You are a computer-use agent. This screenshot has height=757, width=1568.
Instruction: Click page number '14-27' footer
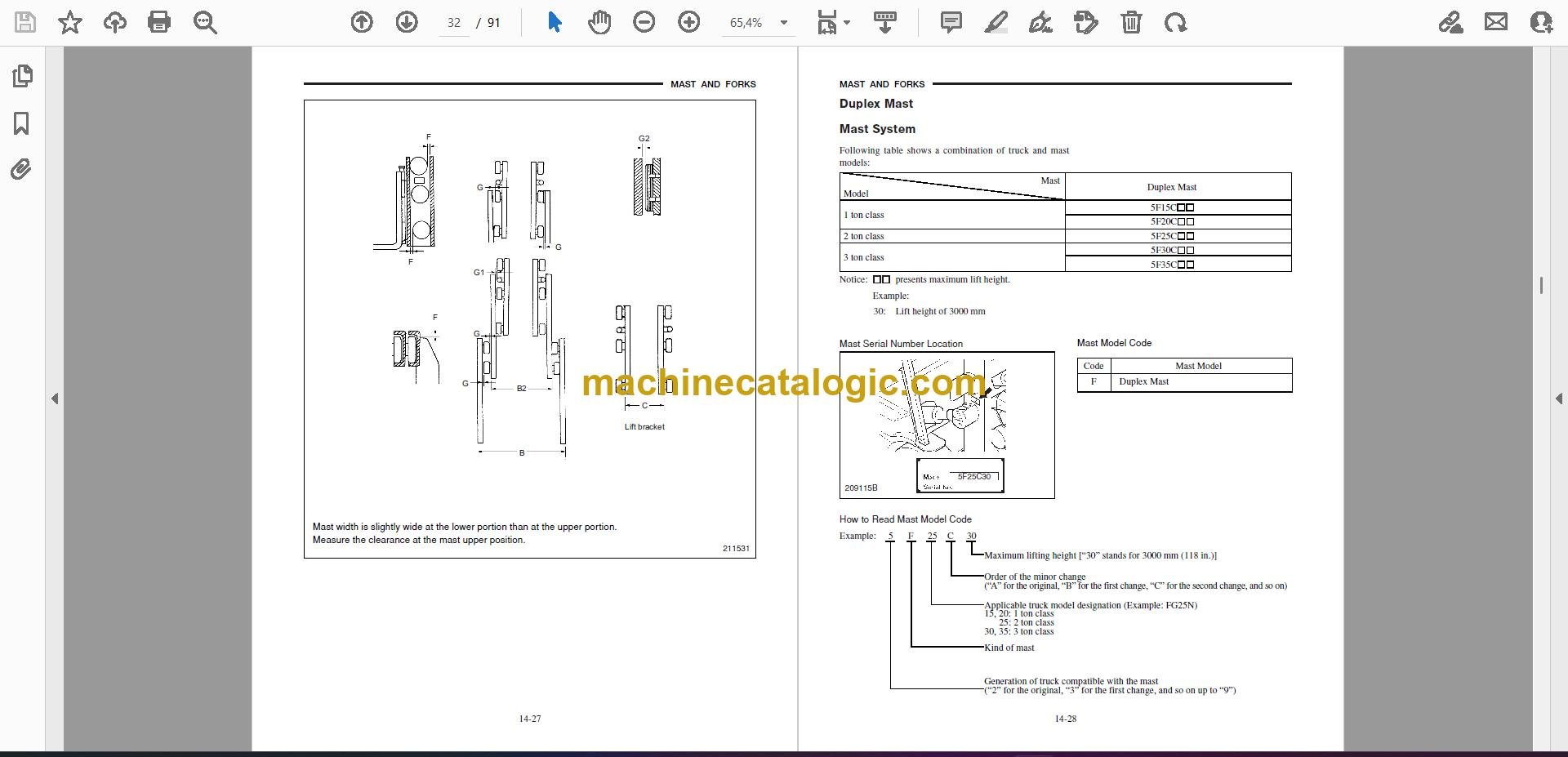530,719
